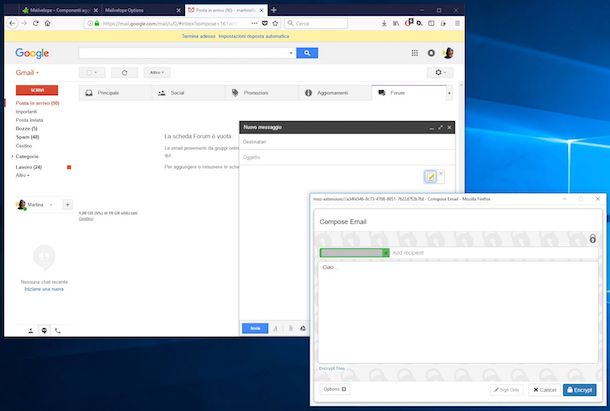Screen dimensions: 610x411
Task: Click the Google account avatar
Action: (448, 53)
